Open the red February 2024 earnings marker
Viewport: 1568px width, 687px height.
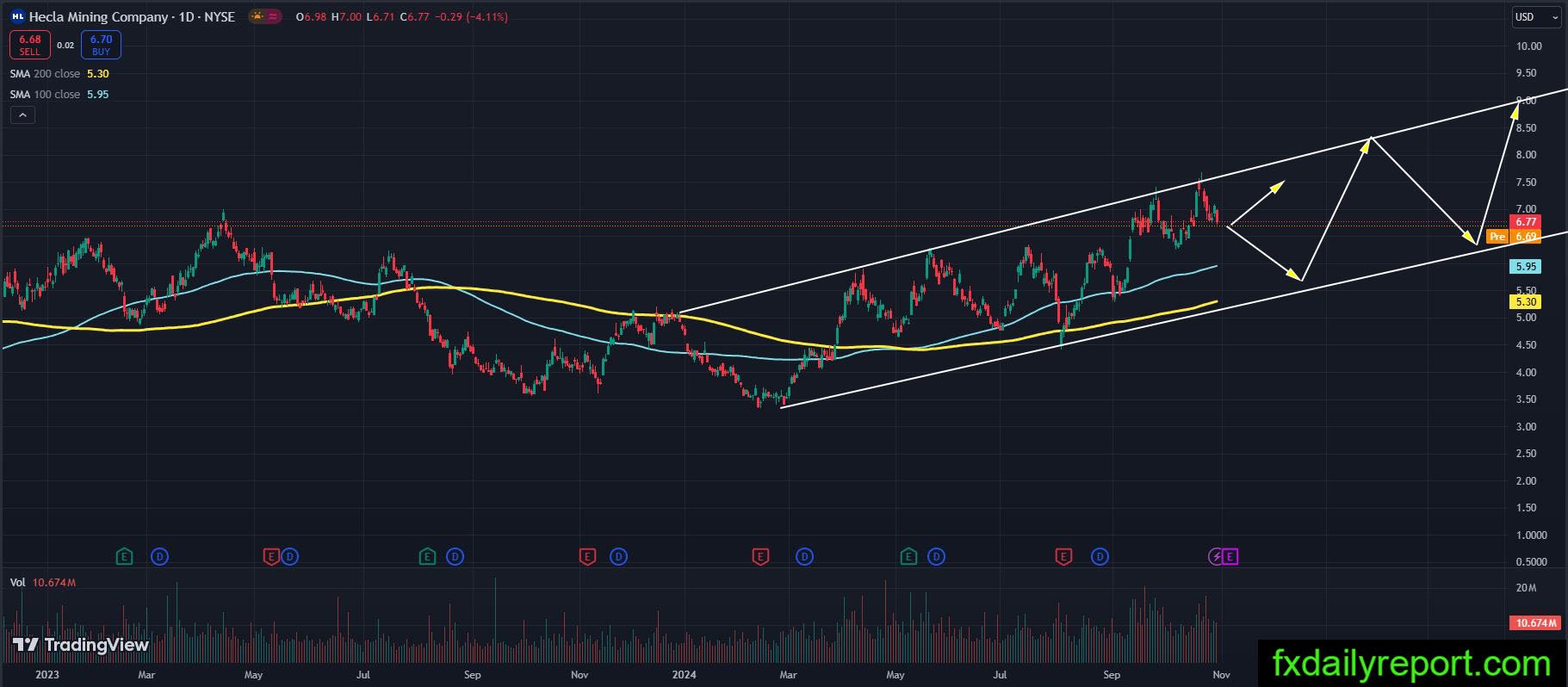click(x=760, y=557)
